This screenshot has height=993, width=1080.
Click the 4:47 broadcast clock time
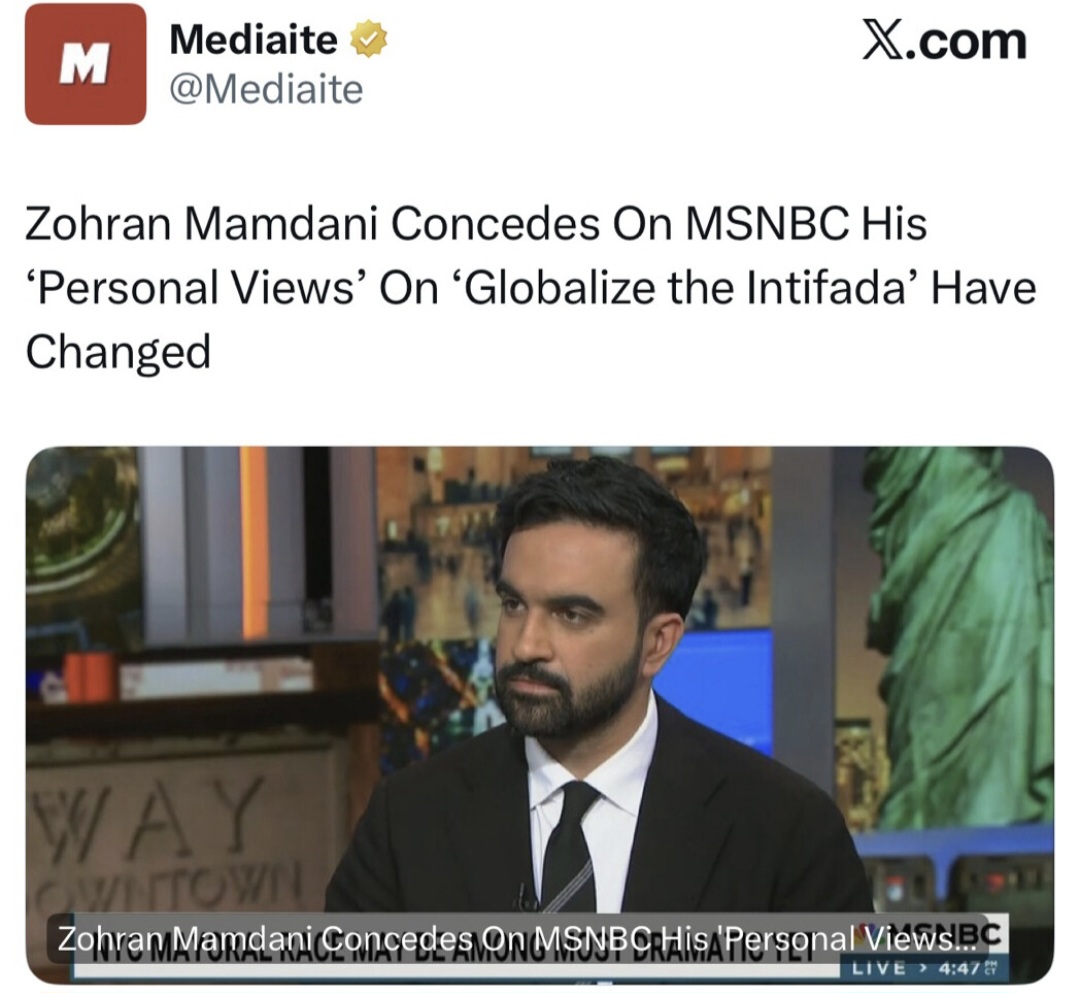tap(958, 968)
